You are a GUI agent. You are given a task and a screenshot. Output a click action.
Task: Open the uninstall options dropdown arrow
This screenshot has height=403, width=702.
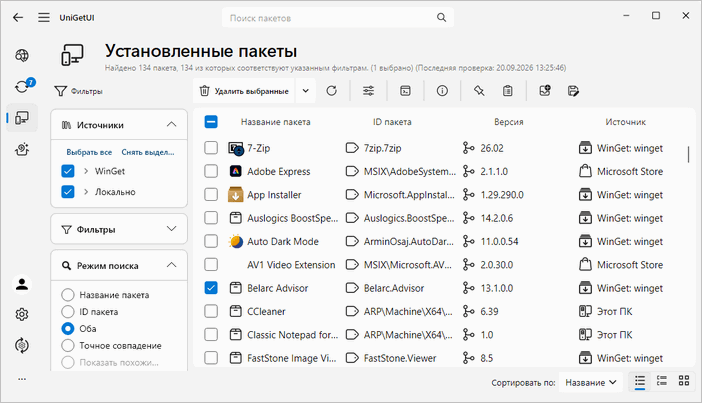click(x=305, y=91)
